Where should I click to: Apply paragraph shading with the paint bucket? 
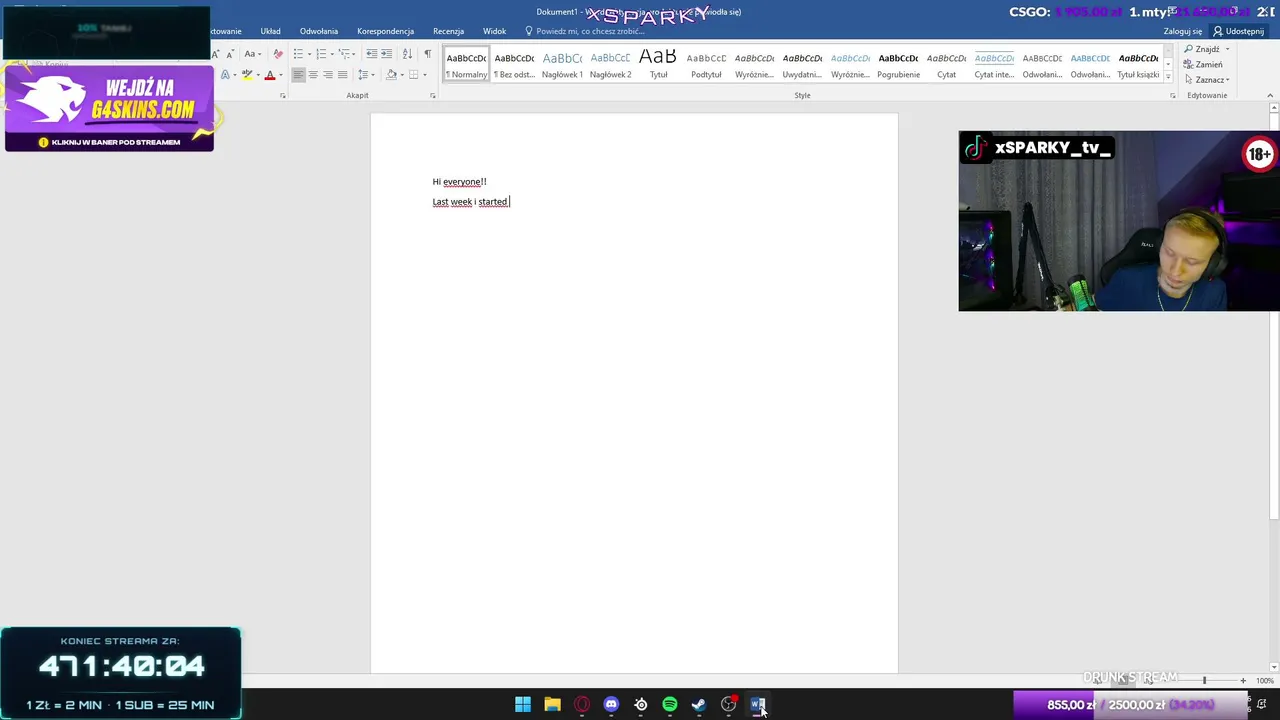coord(391,75)
